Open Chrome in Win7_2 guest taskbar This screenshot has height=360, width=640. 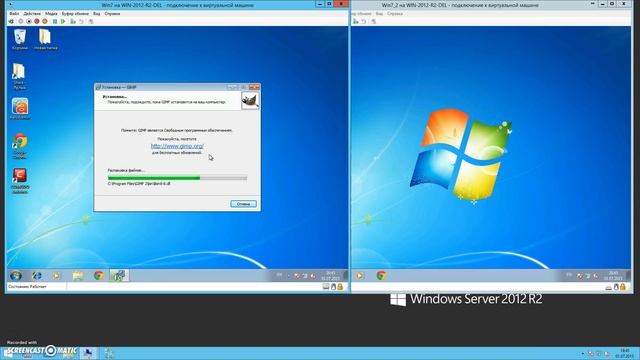[381, 276]
